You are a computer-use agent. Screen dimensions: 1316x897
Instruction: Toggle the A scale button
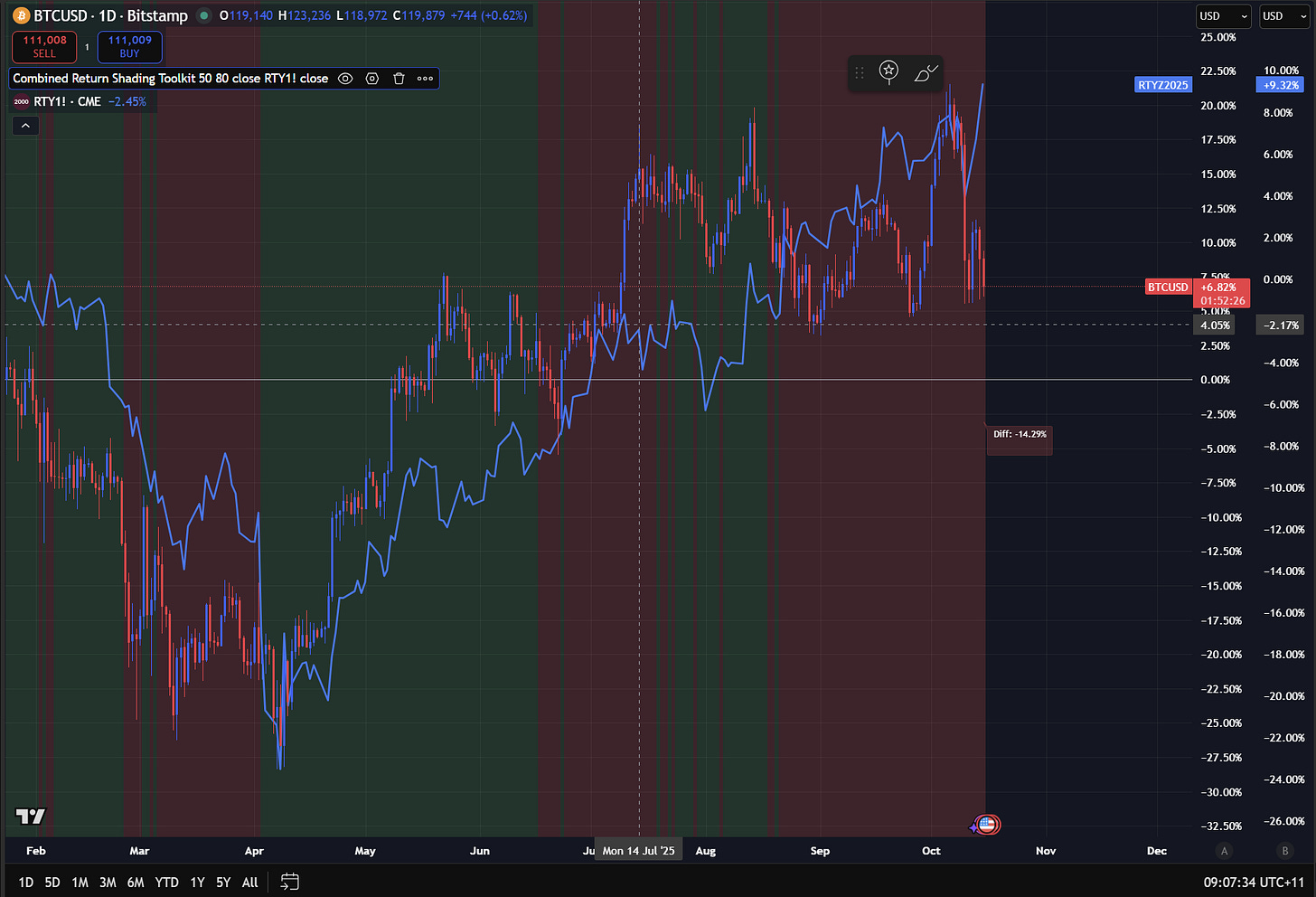(1225, 851)
